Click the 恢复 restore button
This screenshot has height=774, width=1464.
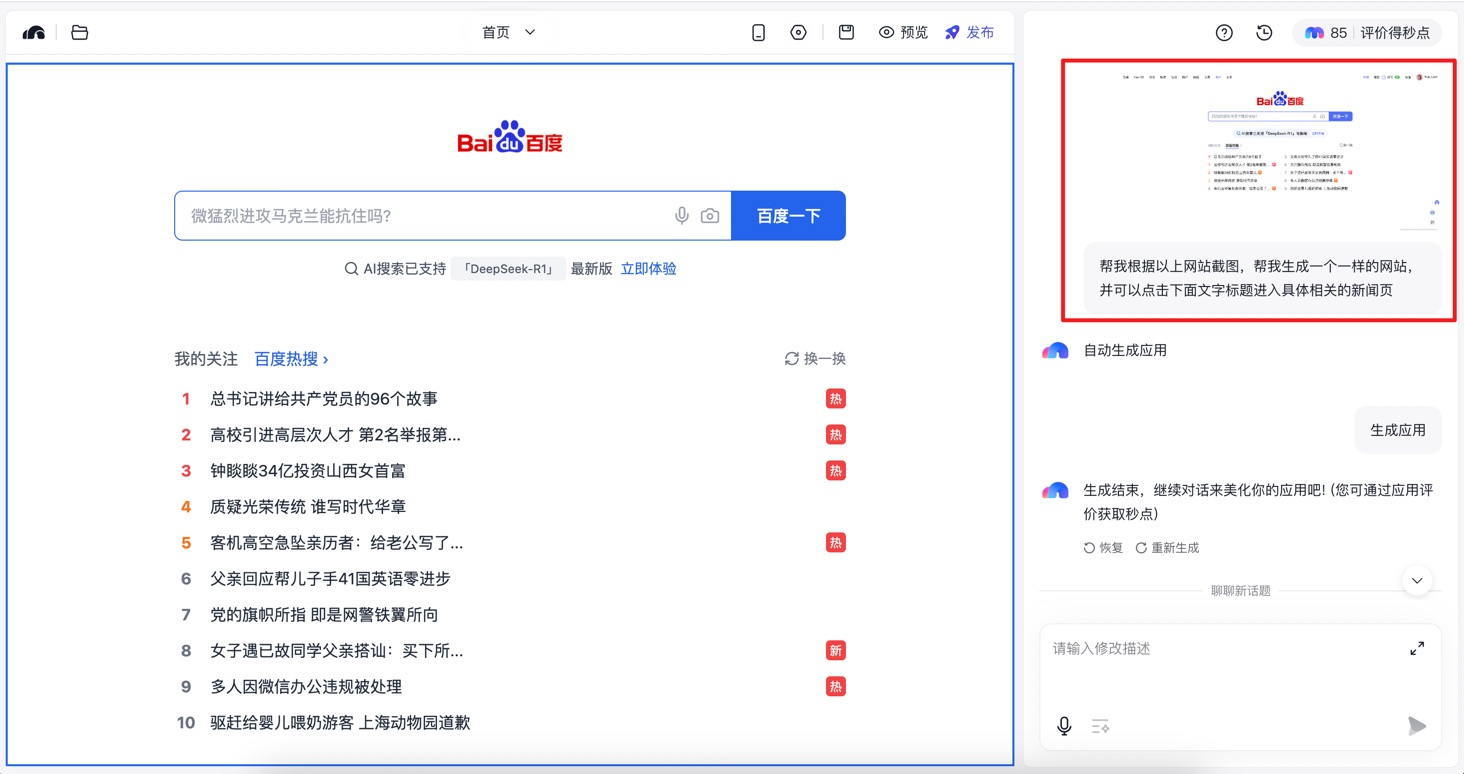point(1103,548)
